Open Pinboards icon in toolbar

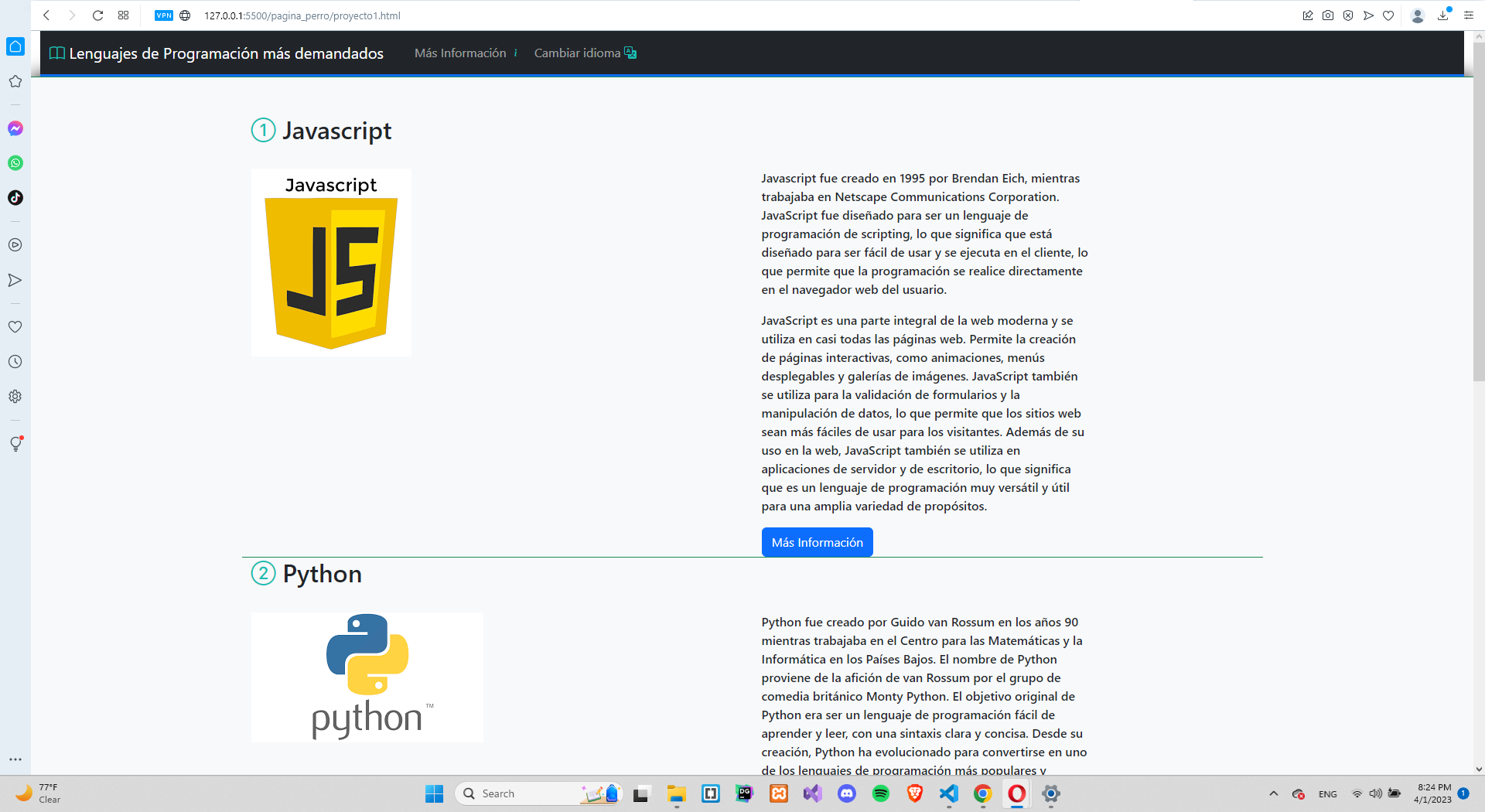pyautogui.click(x=1308, y=15)
